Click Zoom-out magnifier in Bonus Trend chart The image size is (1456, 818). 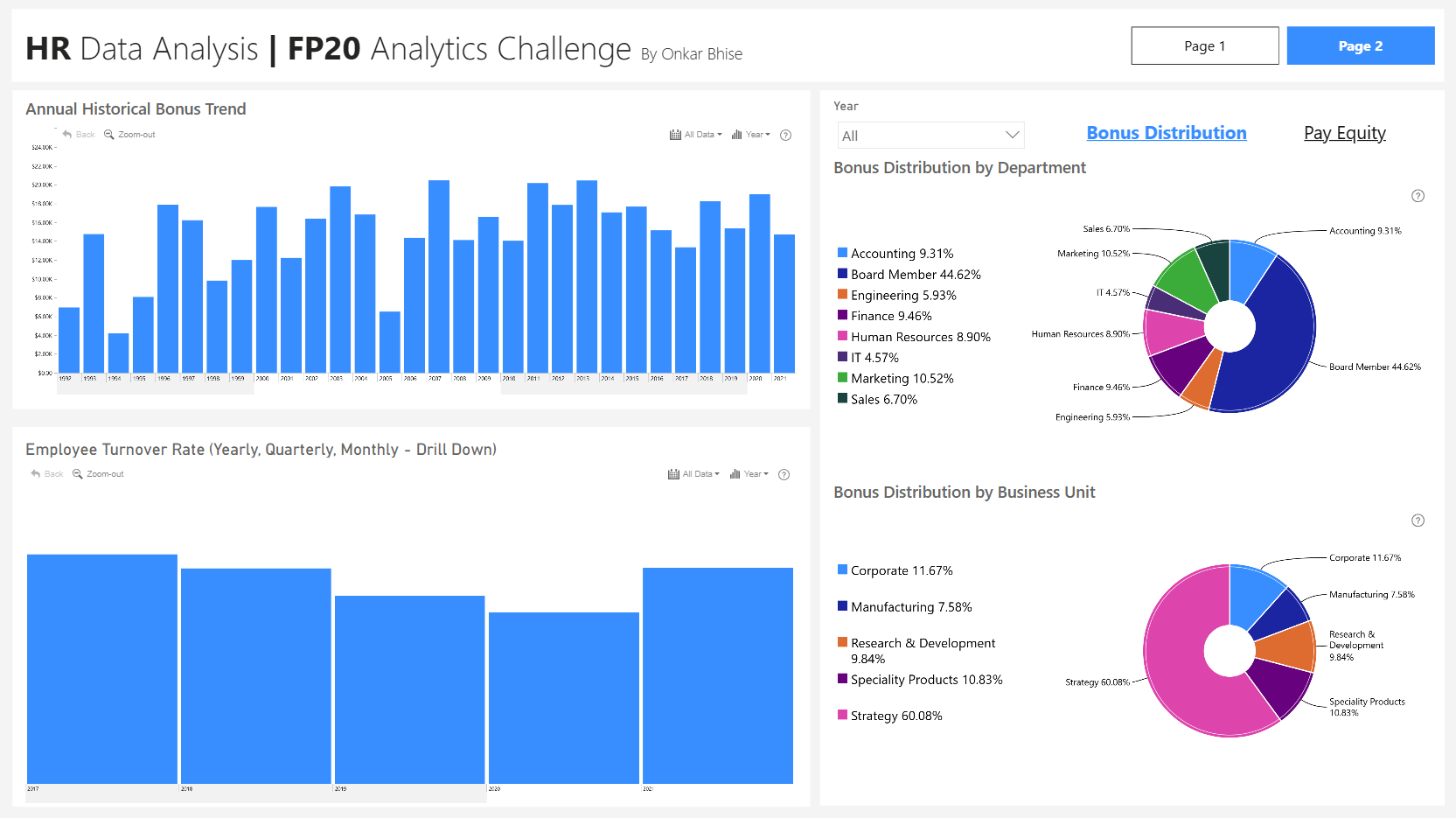[109, 135]
